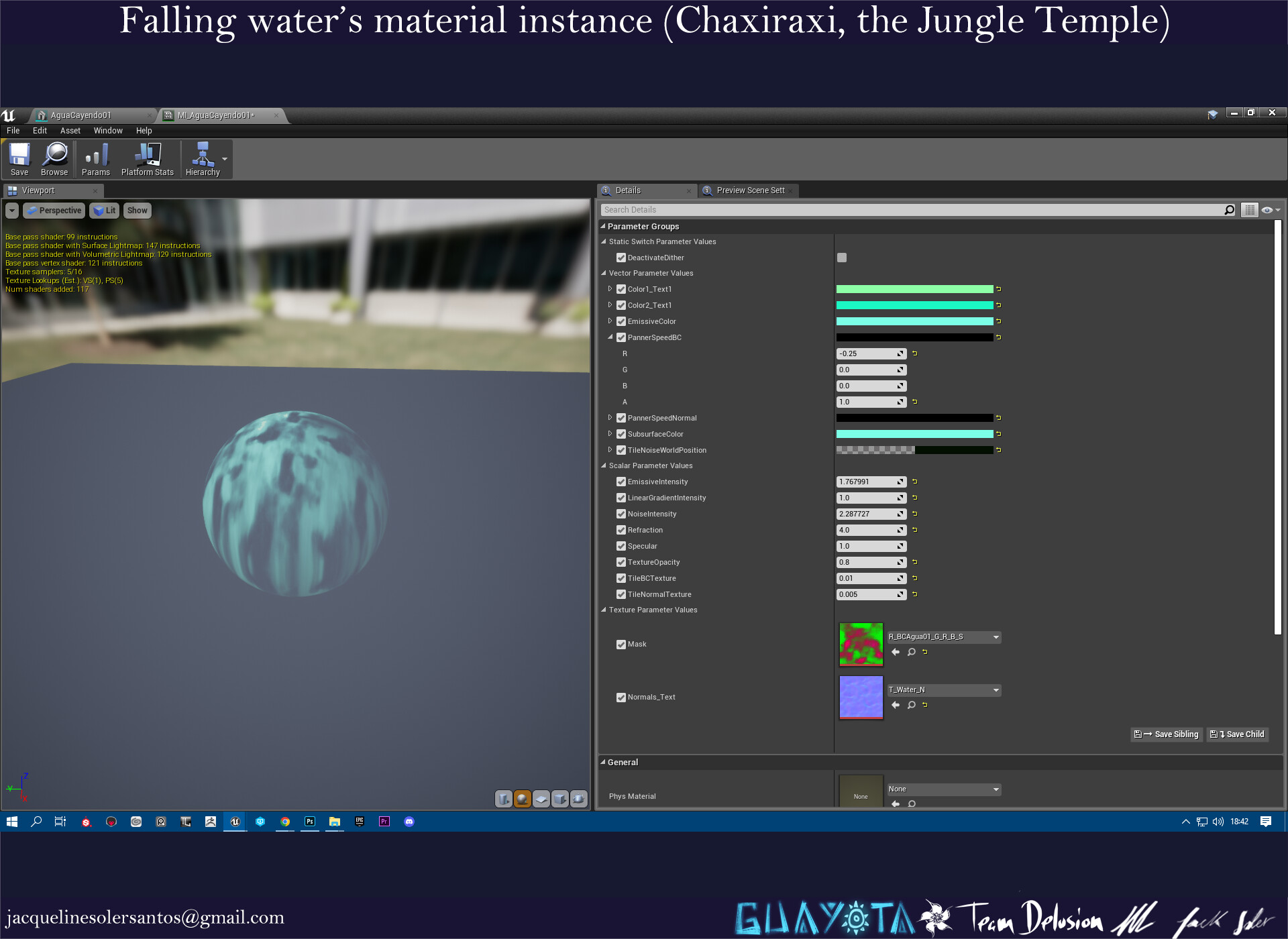Image resolution: width=1288 pixels, height=939 pixels.
Task: Click the Save Sibling button
Action: point(1167,734)
